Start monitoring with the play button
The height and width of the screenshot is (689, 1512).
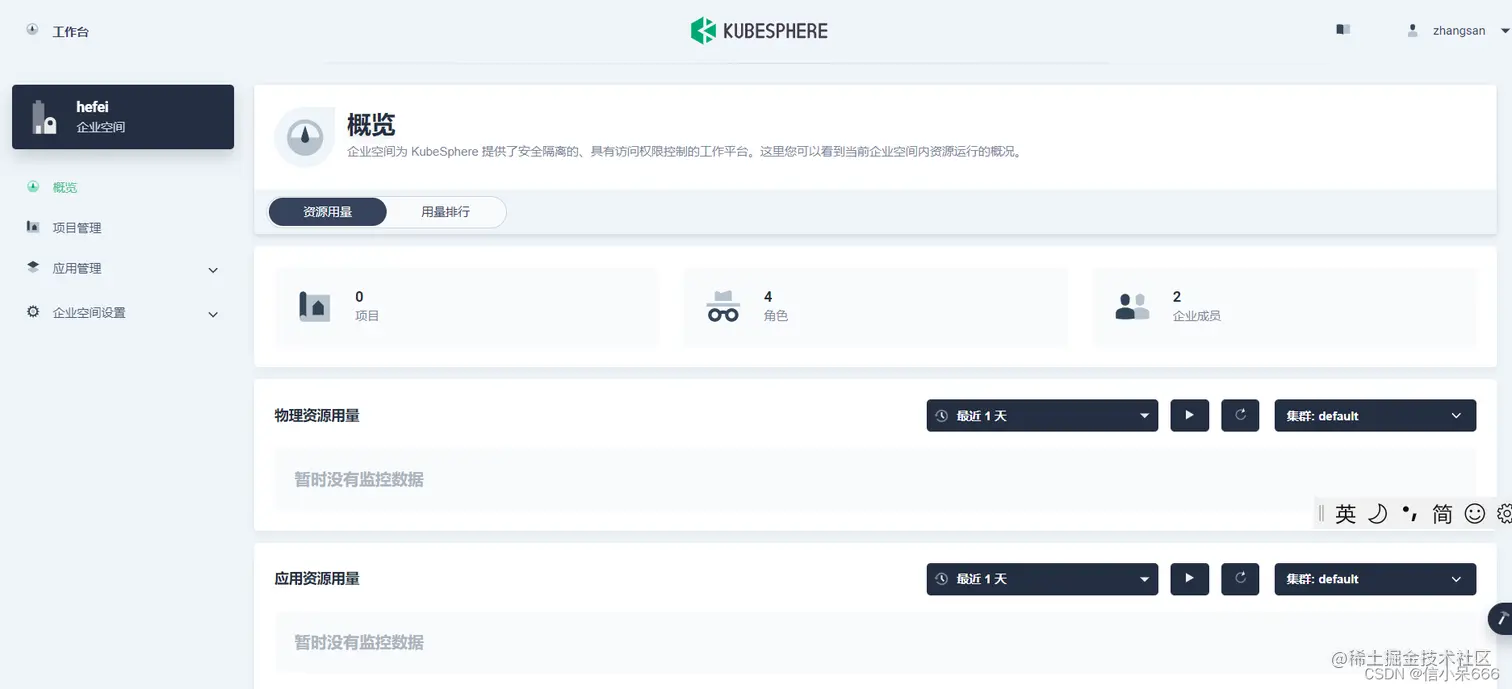coord(1189,415)
